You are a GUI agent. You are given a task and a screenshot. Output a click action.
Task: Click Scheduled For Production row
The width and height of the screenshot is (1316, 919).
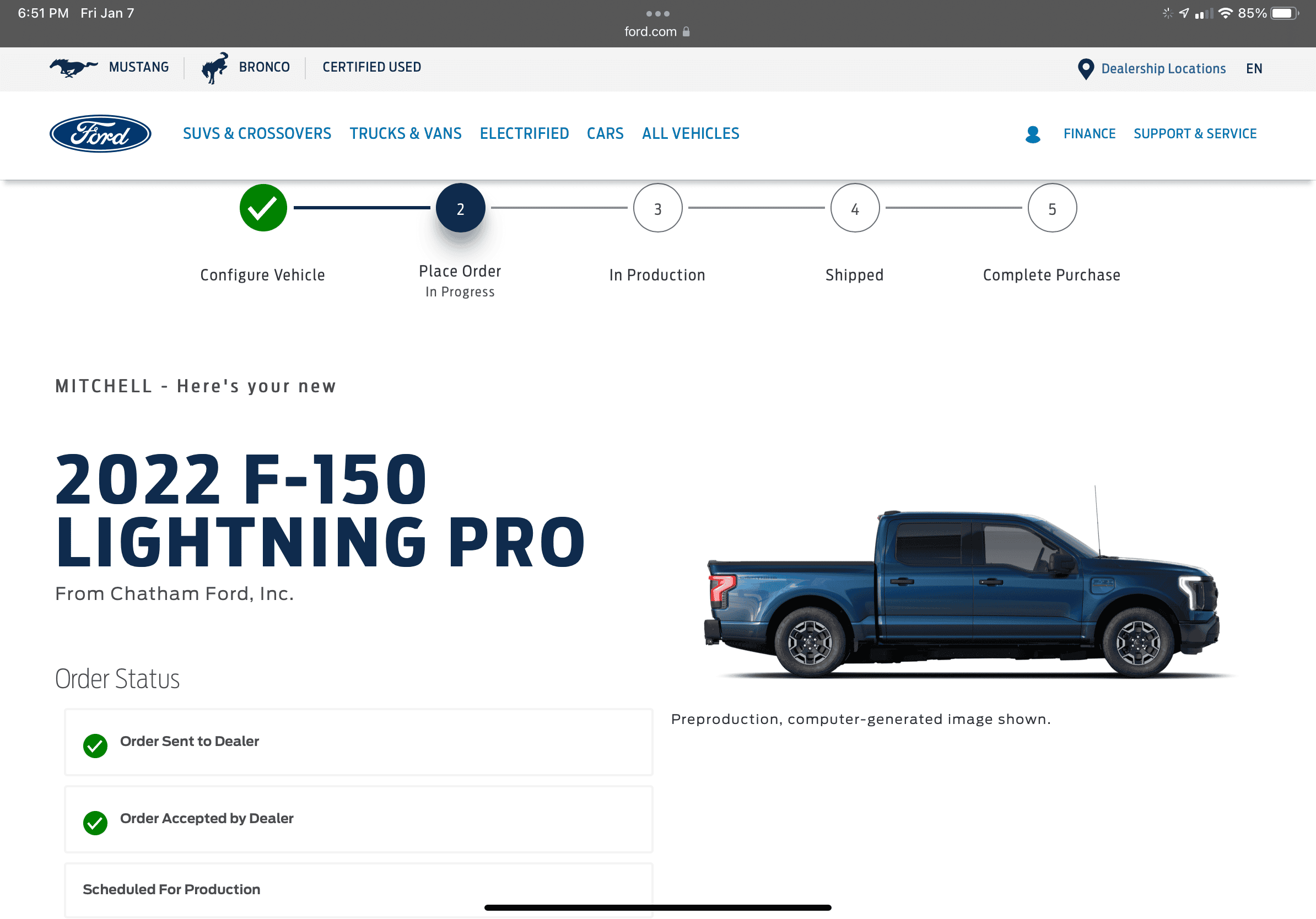[x=358, y=889]
